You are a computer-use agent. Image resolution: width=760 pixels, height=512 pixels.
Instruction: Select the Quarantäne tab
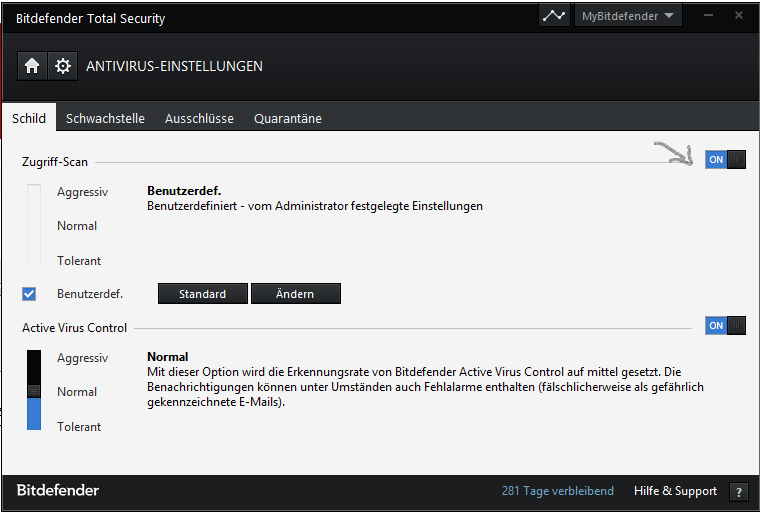(x=288, y=118)
